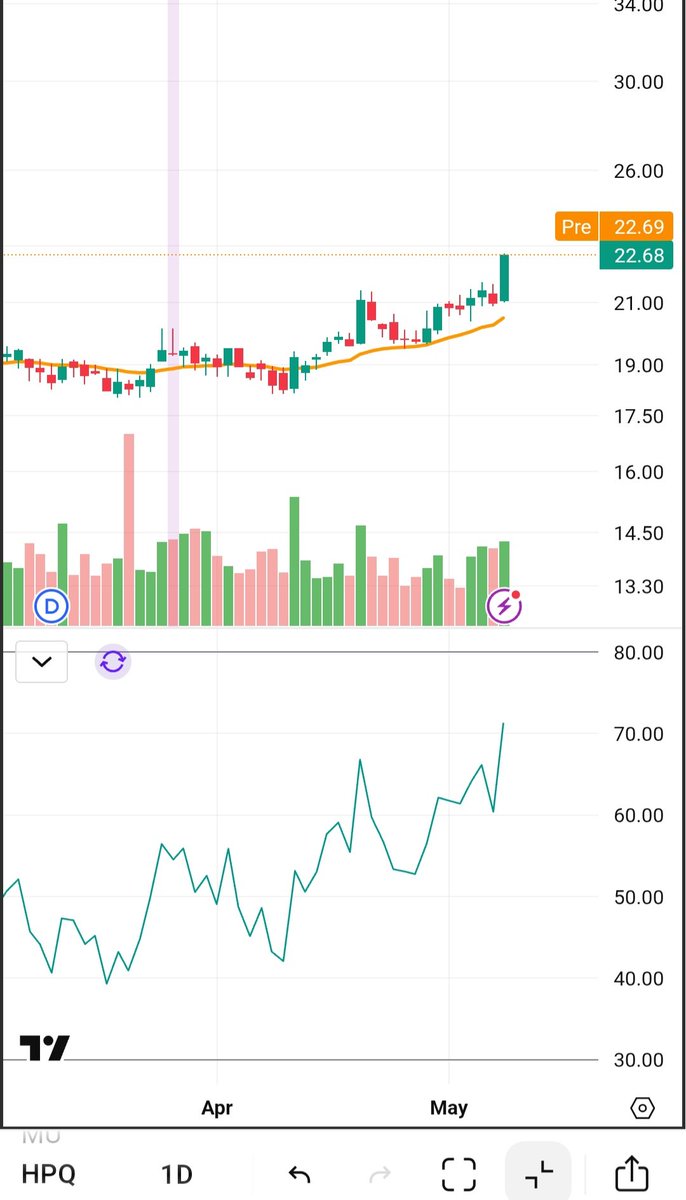Collapse the indicator pane chevron
686x1200 pixels.
[42, 661]
